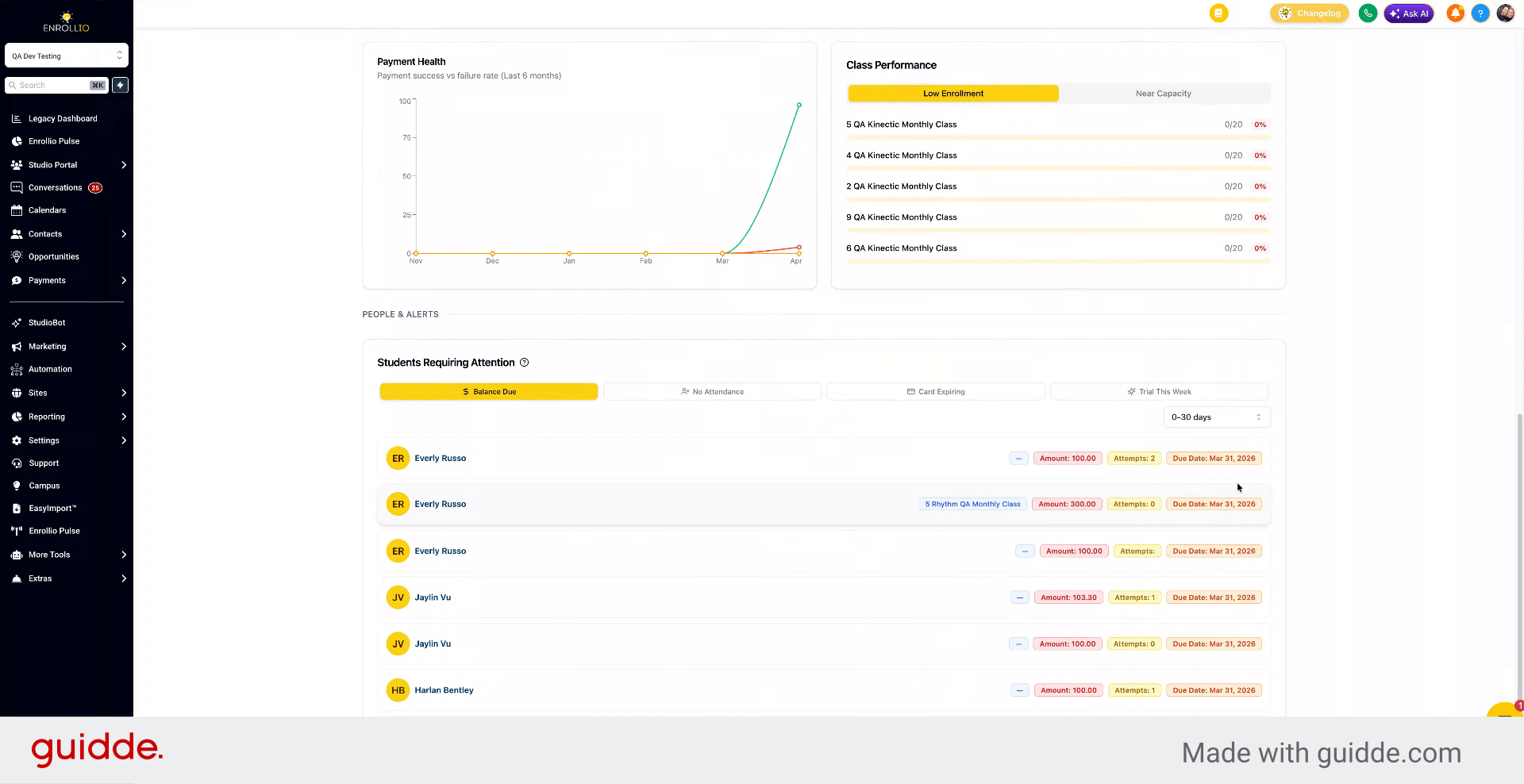1524x784 pixels.
Task: Click the Conversations chat icon
Action: (x=17, y=187)
